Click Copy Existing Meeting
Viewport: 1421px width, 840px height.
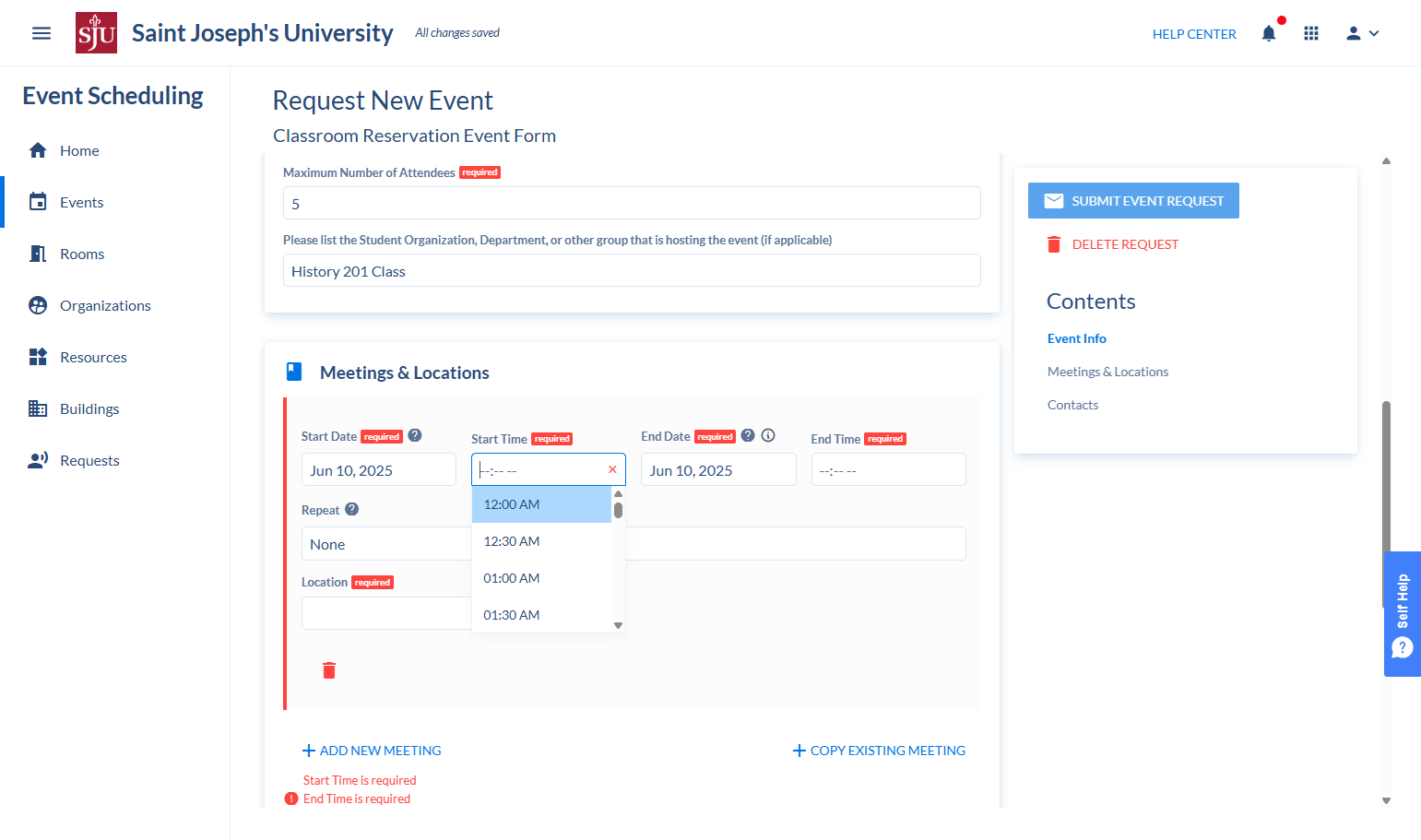pyautogui.click(x=879, y=751)
